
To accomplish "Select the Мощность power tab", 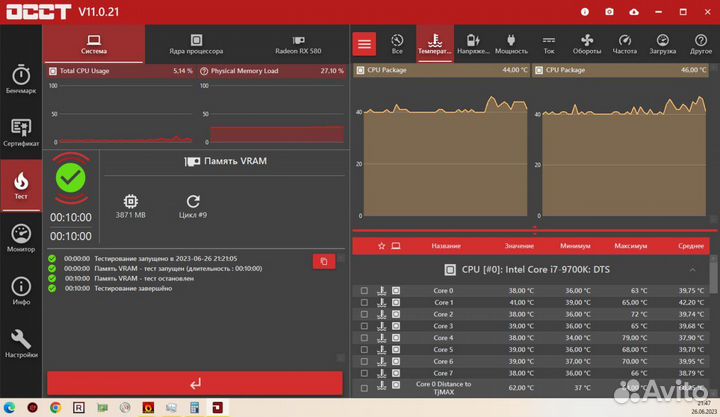I will [x=511, y=44].
